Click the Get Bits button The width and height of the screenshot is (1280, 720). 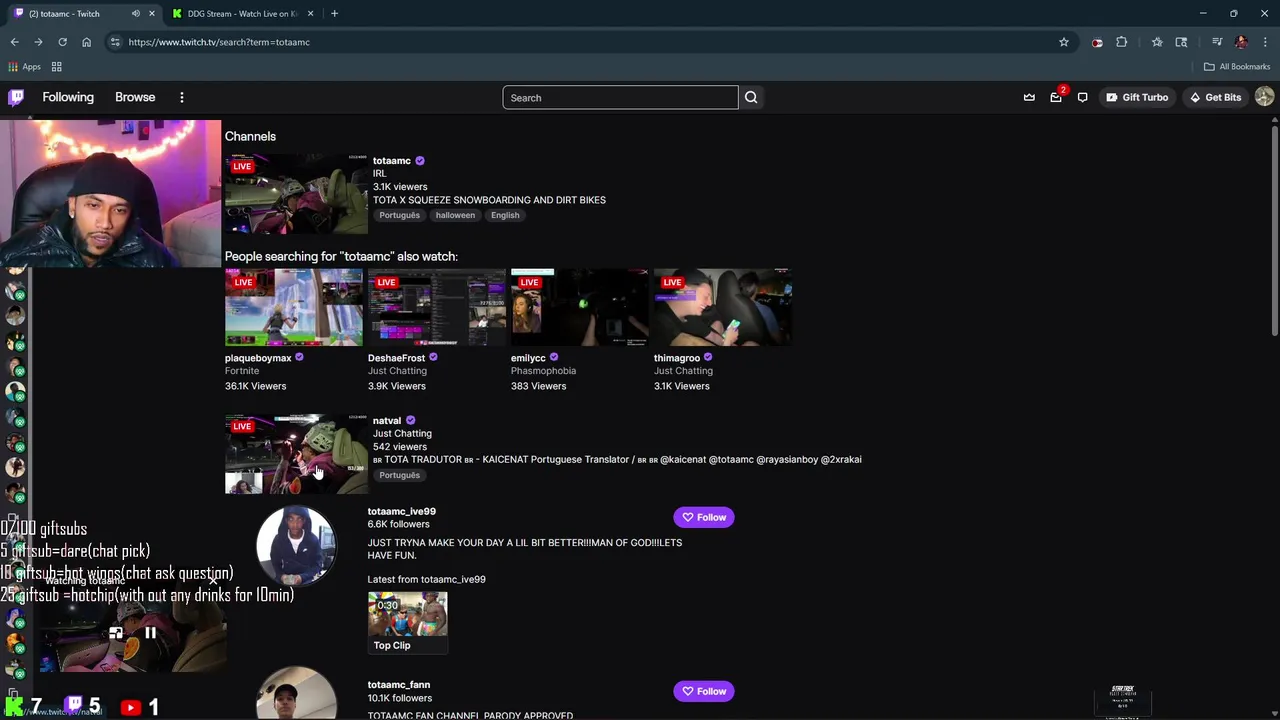click(x=1215, y=97)
